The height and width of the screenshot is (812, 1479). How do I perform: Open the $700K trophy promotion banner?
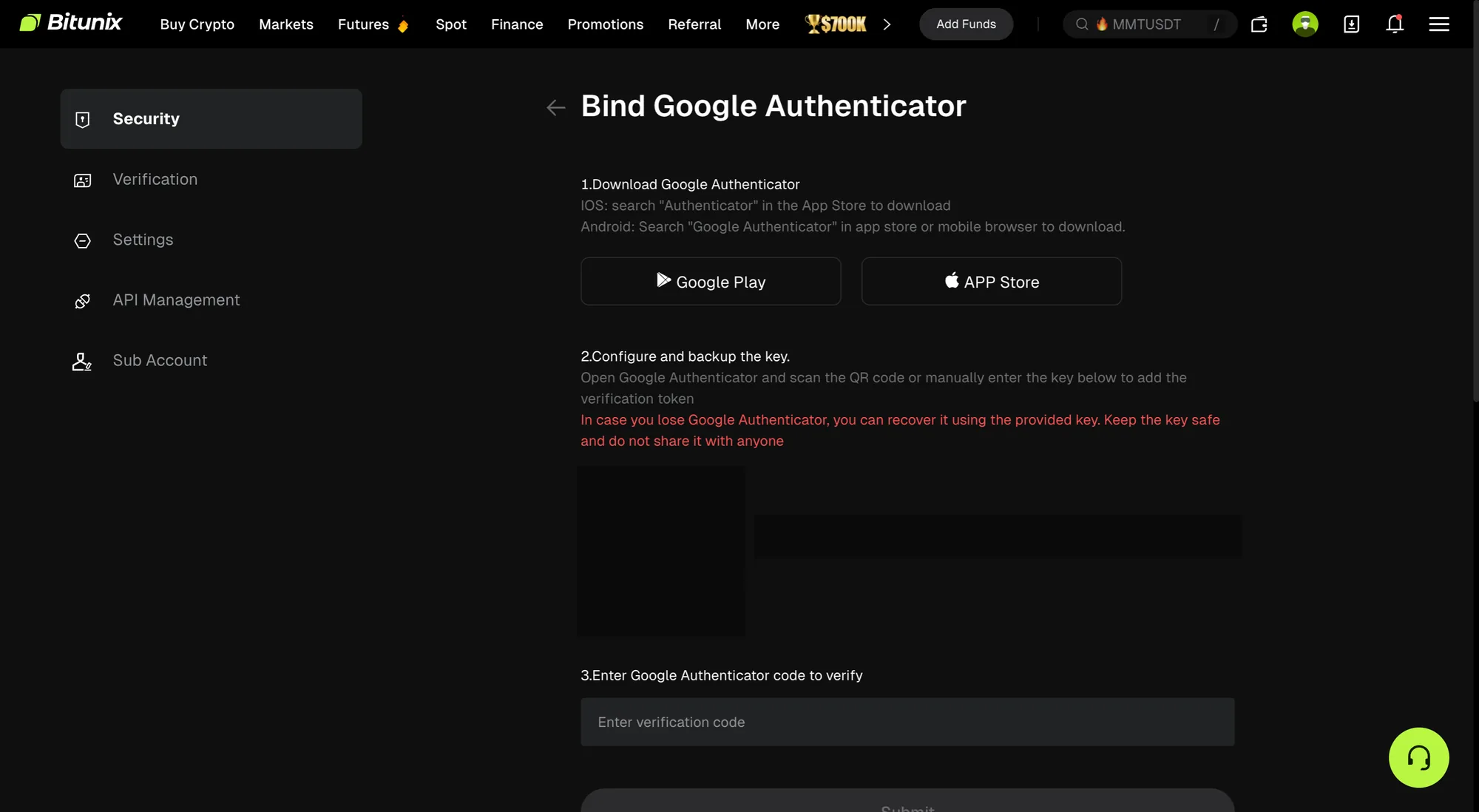836,24
